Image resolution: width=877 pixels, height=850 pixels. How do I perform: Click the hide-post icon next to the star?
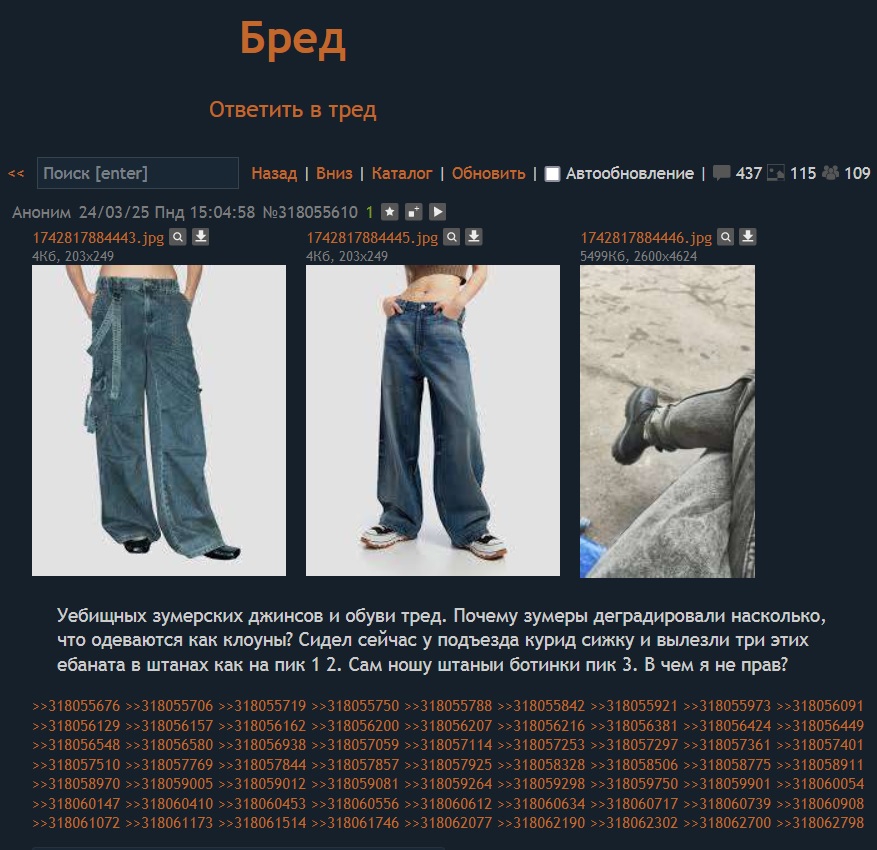point(413,212)
